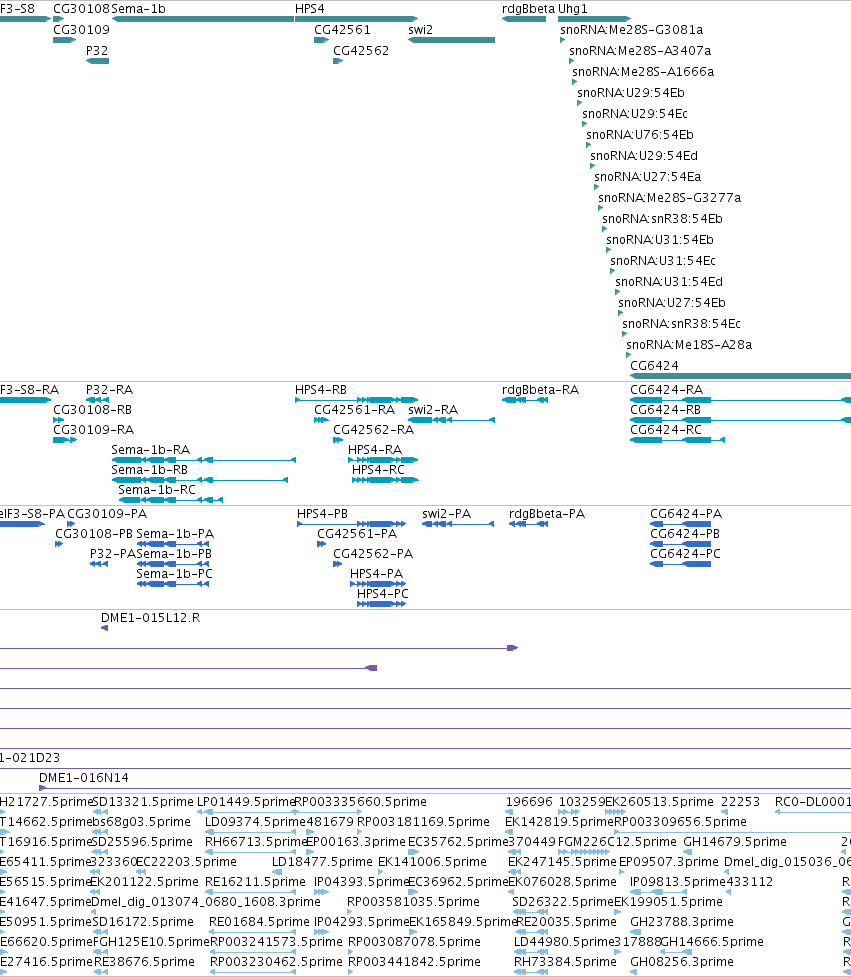
Task: Click the CG6424-RB transcript label
Action: (x=665, y=410)
